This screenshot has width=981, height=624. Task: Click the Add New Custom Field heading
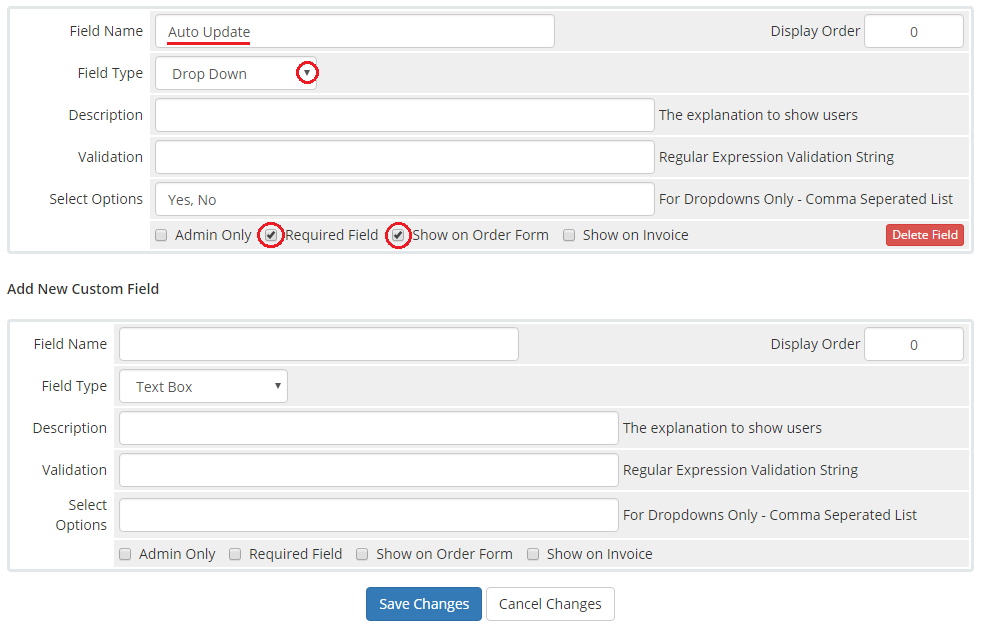pos(83,289)
